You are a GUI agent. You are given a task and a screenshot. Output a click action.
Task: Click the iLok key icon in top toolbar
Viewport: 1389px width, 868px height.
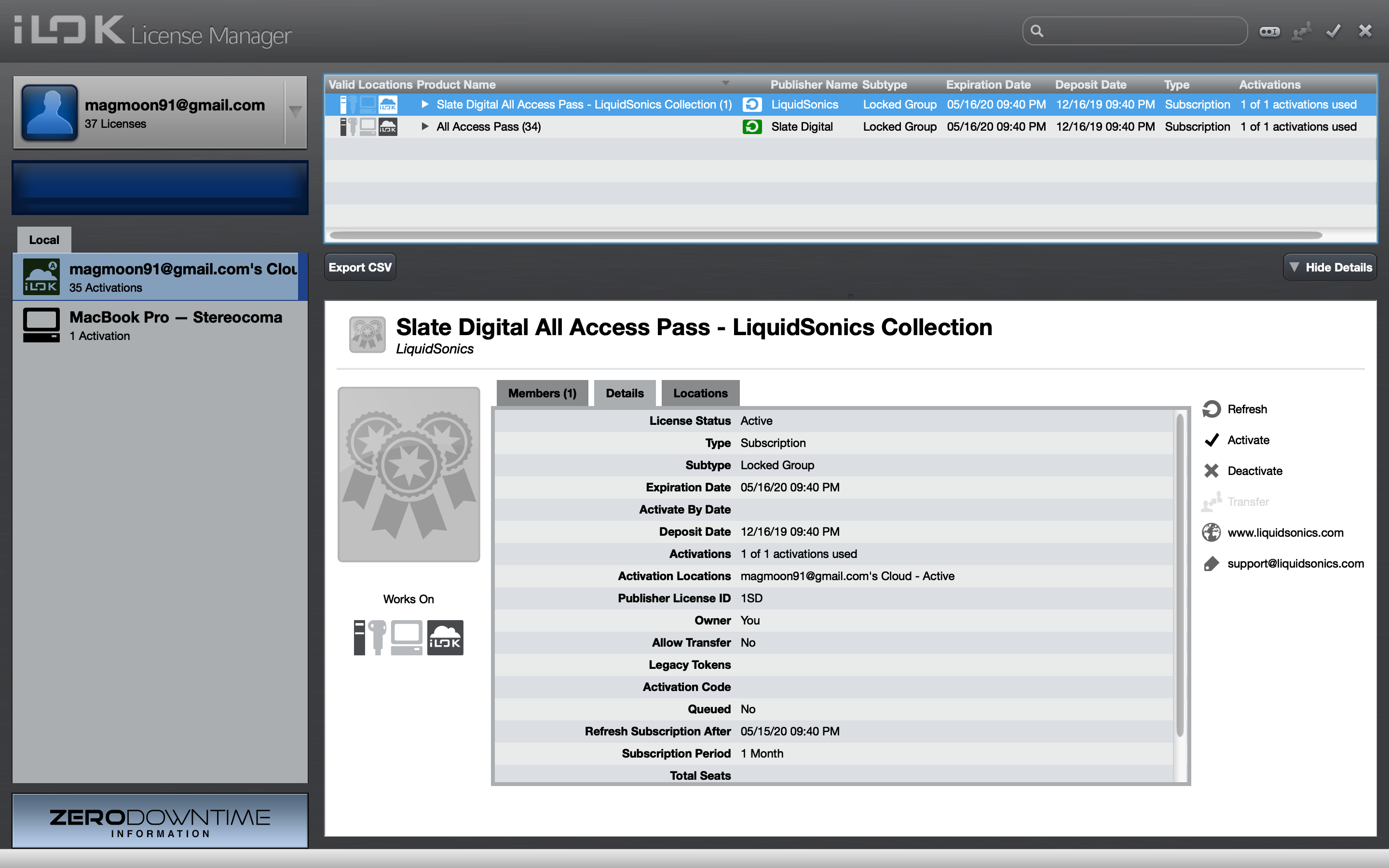[x=1269, y=31]
